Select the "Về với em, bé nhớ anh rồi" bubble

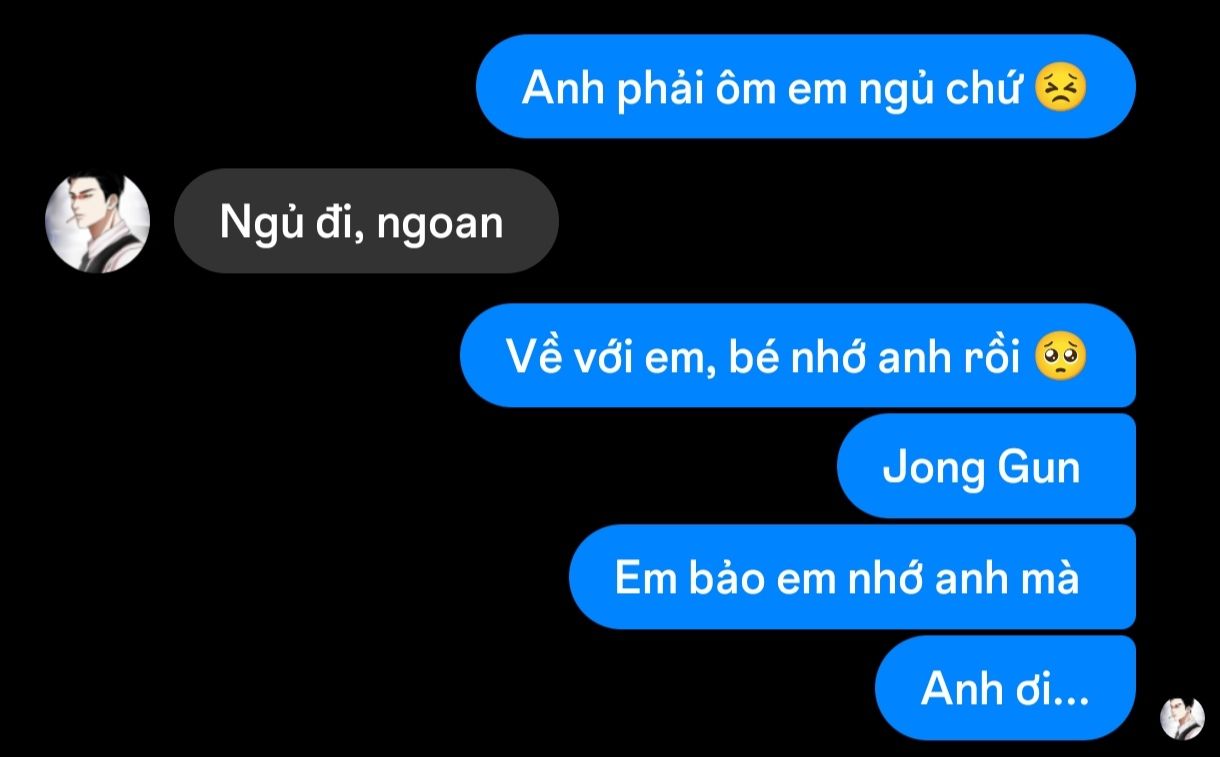tap(798, 355)
